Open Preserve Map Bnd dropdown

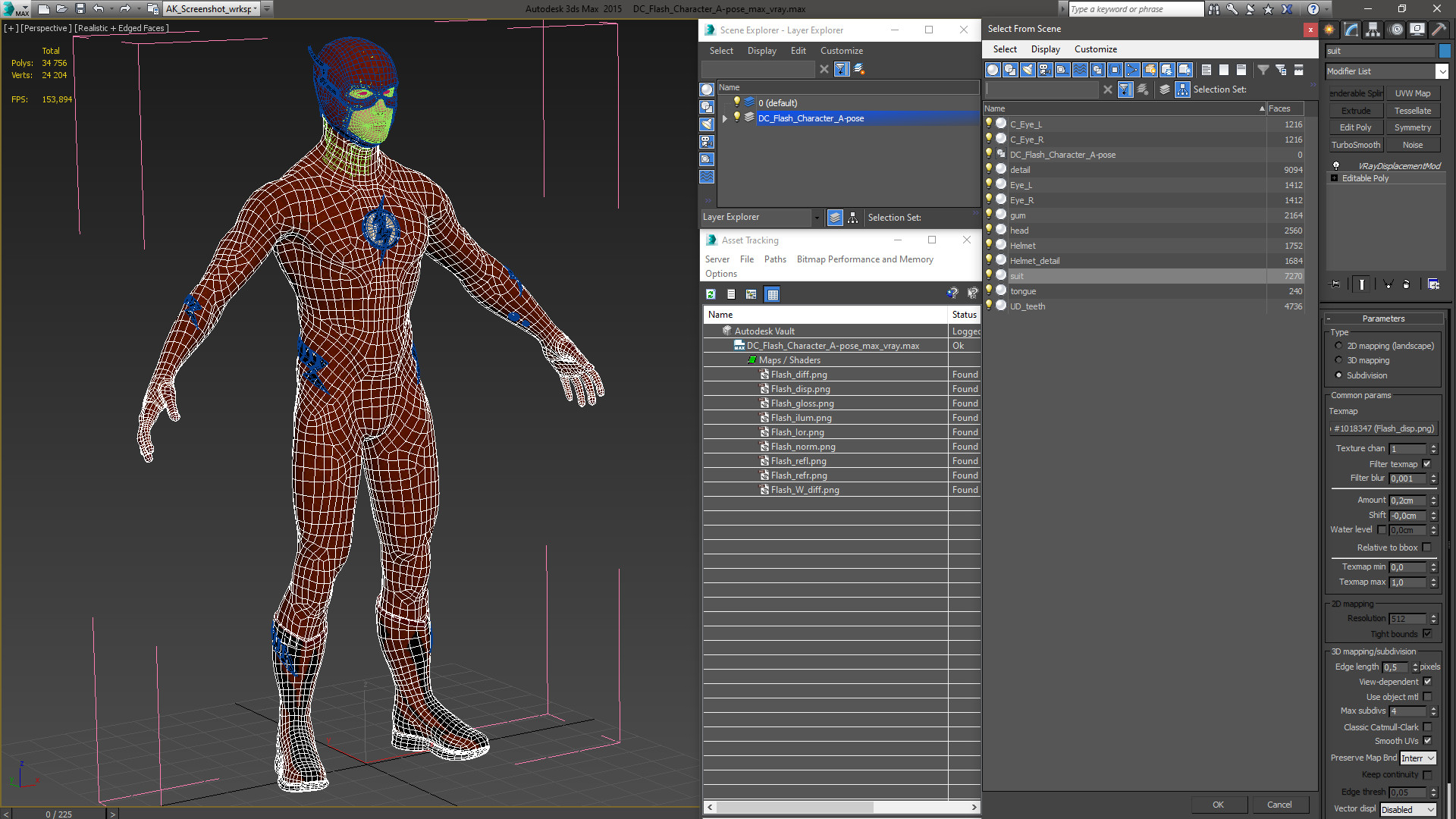coord(1418,758)
